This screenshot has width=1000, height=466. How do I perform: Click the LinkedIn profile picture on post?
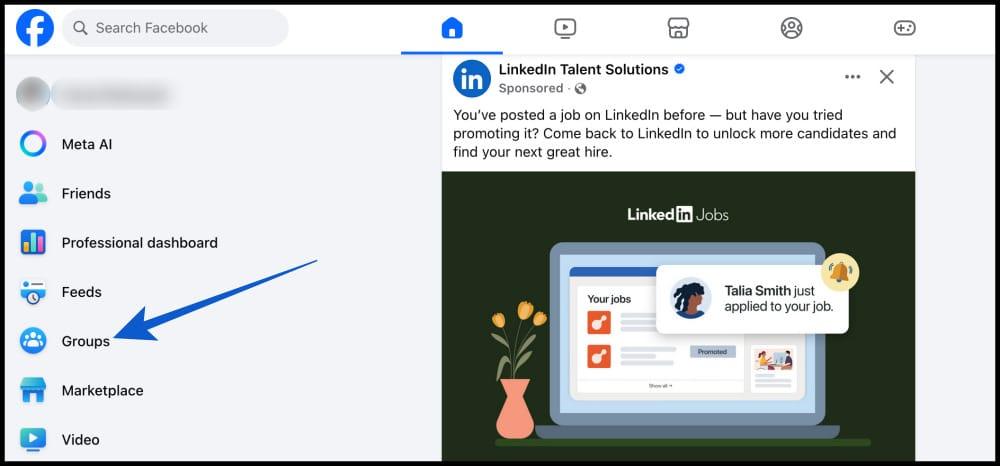pyautogui.click(x=471, y=78)
